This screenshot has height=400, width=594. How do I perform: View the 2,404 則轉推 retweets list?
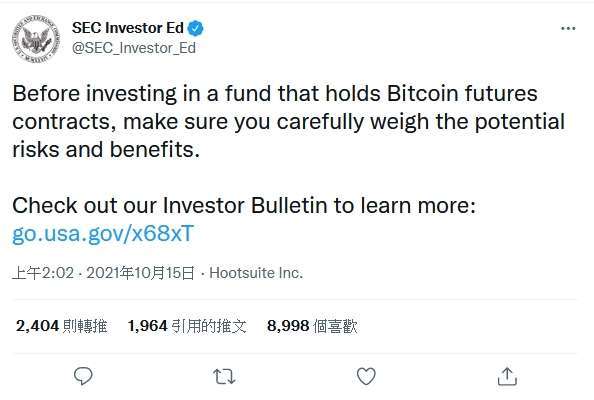(x=62, y=326)
